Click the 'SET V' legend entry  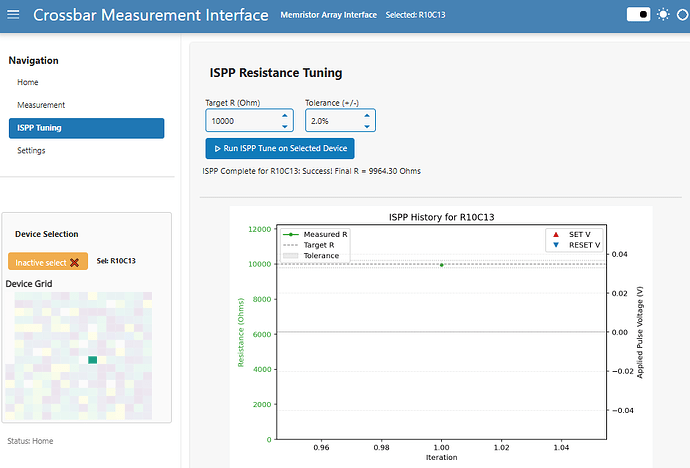coord(572,234)
